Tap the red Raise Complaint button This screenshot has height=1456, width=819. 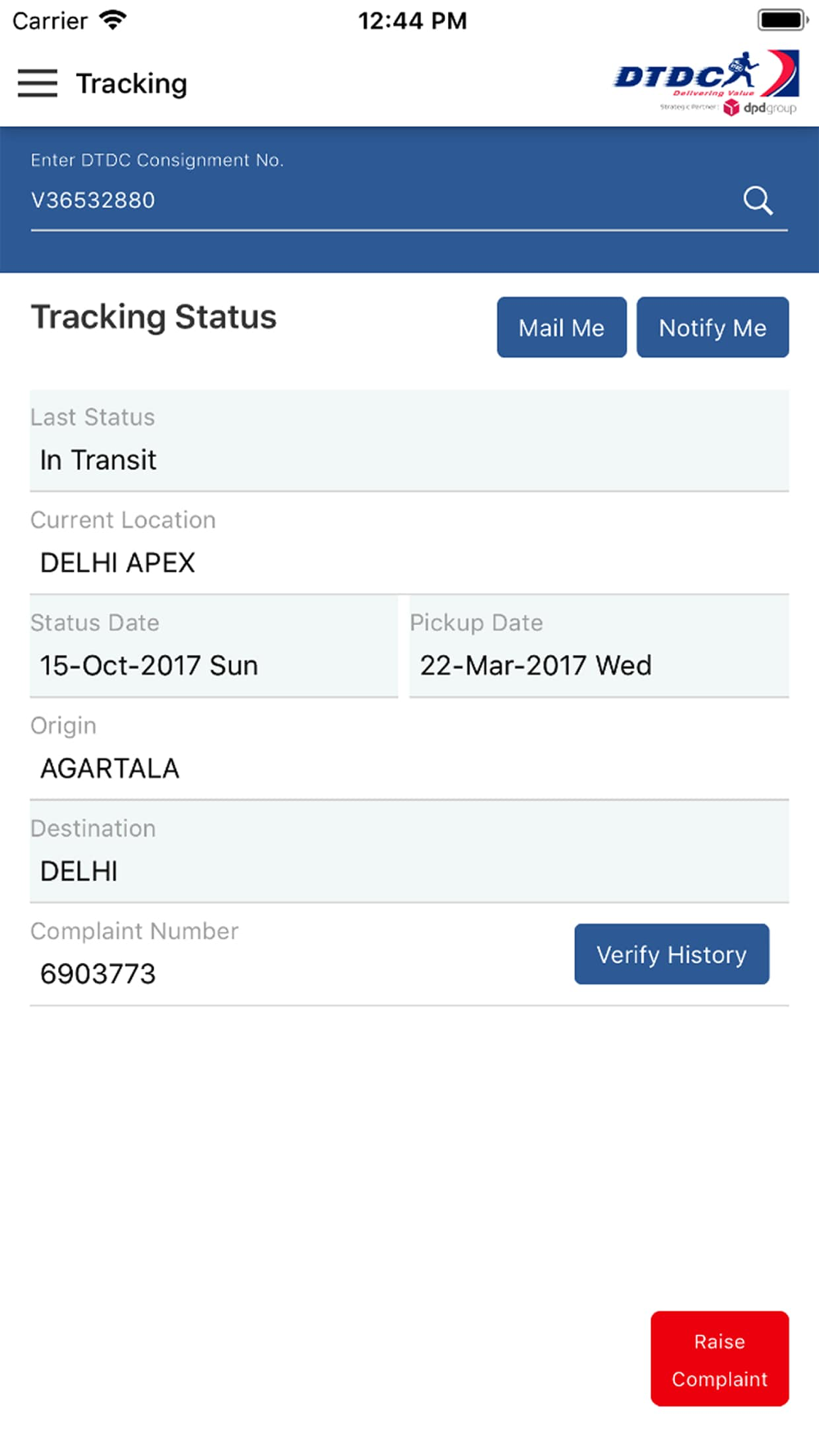(x=720, y=1359)
